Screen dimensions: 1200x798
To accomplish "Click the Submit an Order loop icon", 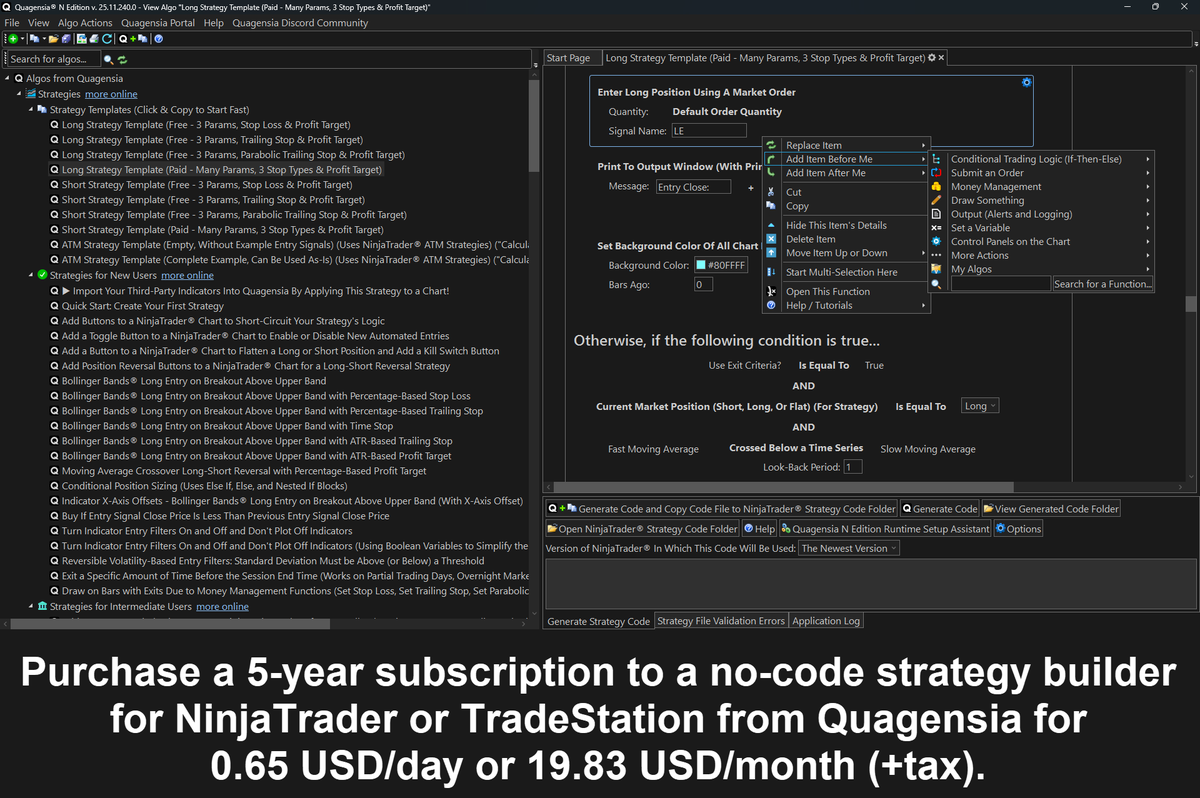I will click(x=936, y=173).
